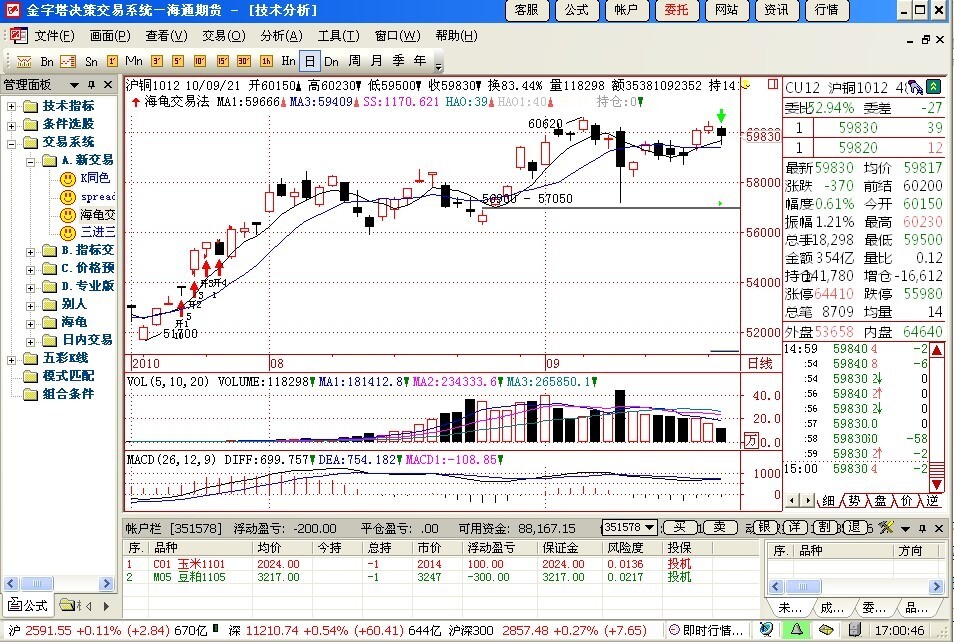Click the 客服 title bar button
The width and height of the screenshot is (954, 642).
tap(526, 10)
